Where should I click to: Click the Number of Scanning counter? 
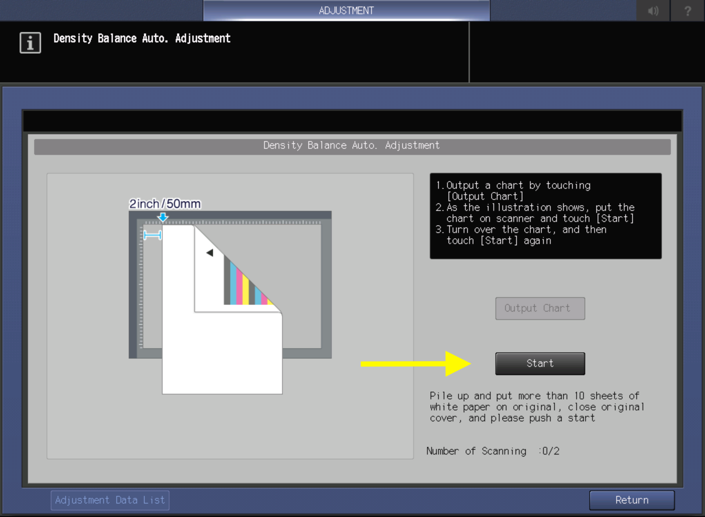pos(493,451)
